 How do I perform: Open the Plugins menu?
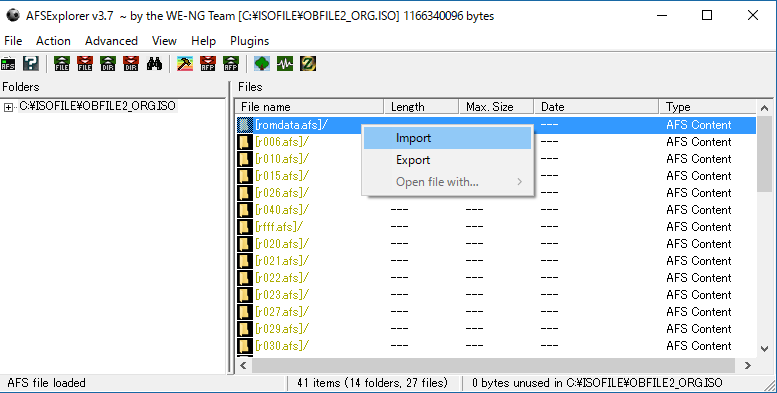(249, 41)
